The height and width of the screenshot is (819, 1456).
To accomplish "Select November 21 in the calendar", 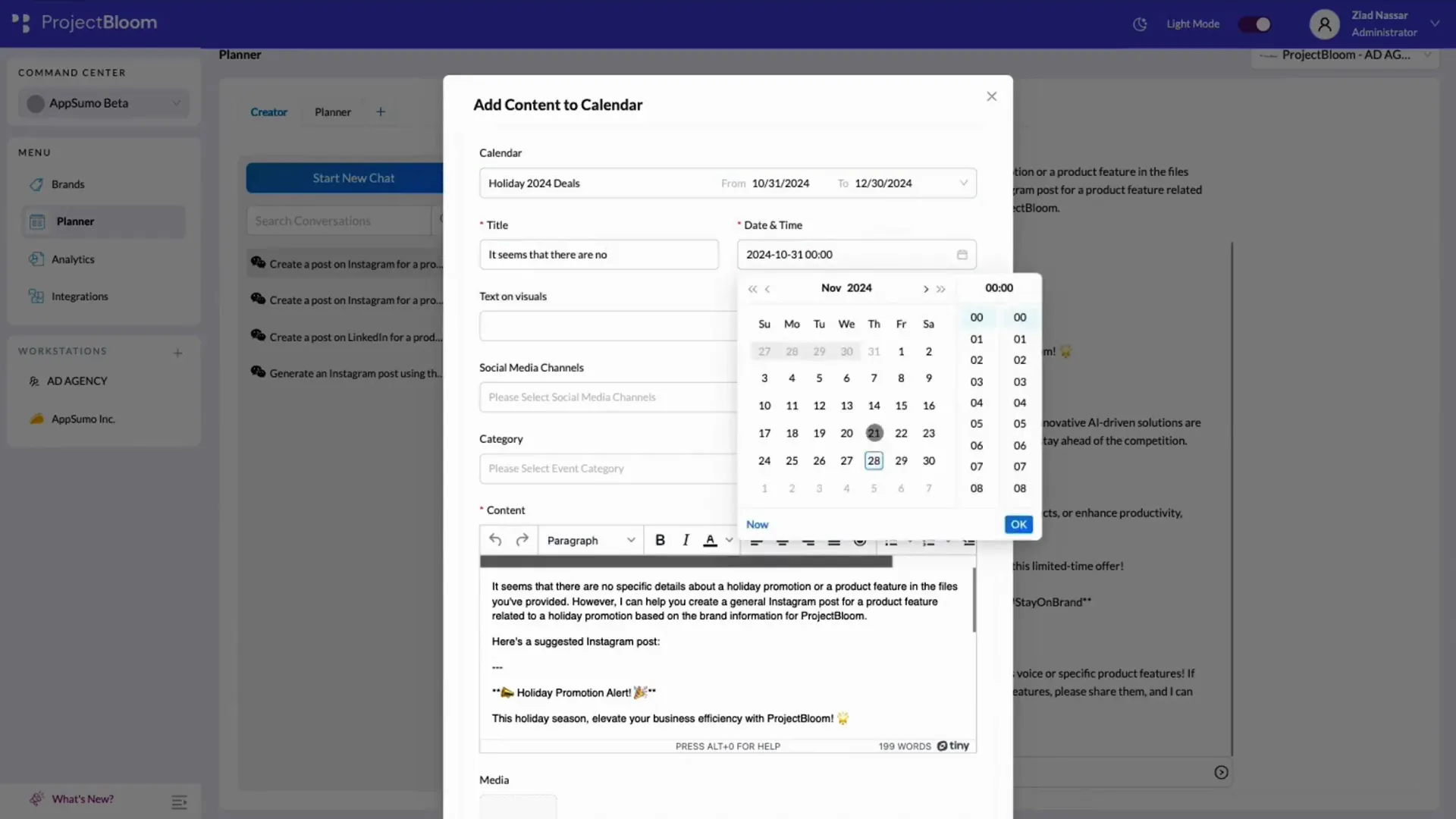I will point(874,433).
